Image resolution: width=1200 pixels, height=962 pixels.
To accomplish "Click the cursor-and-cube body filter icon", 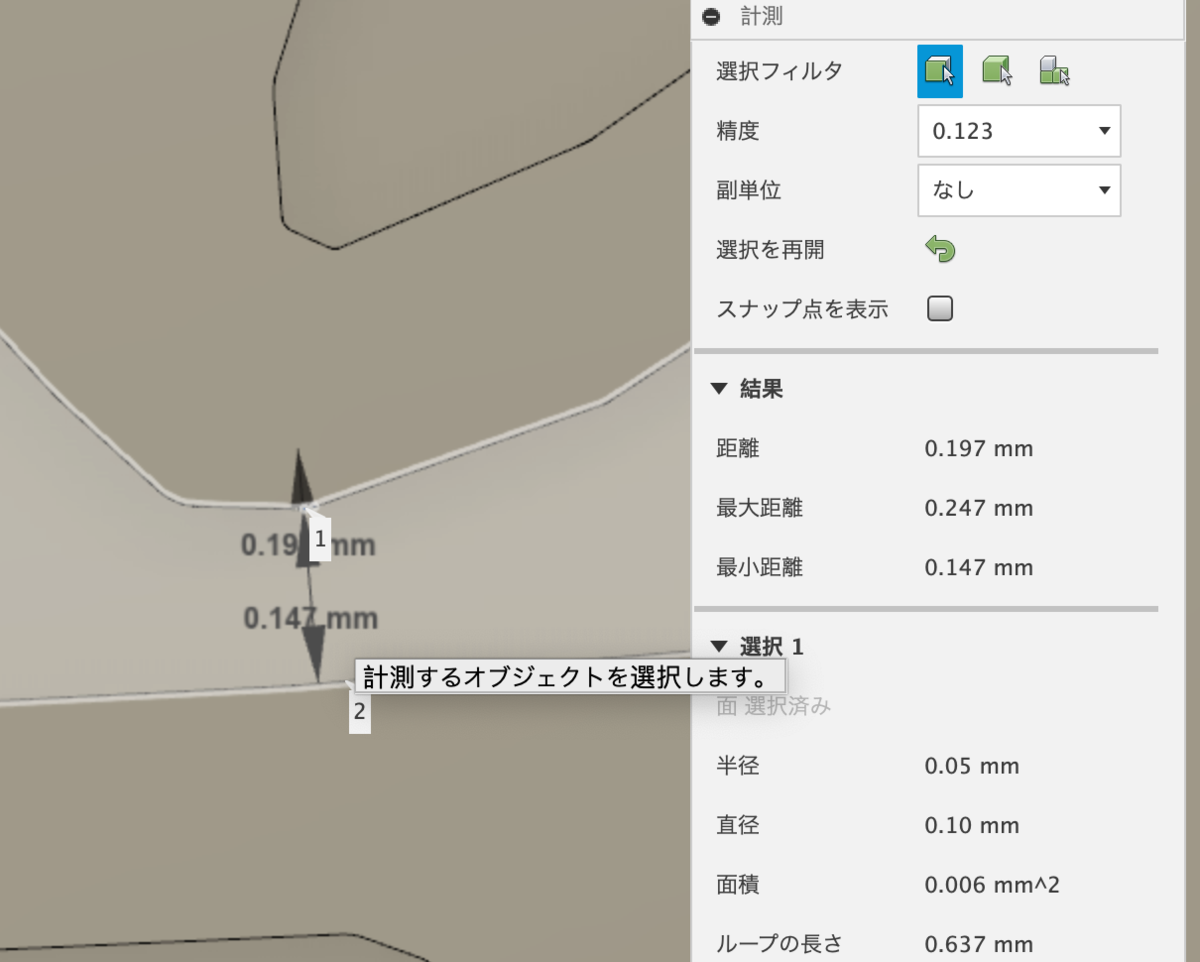I will click(996, 71).
